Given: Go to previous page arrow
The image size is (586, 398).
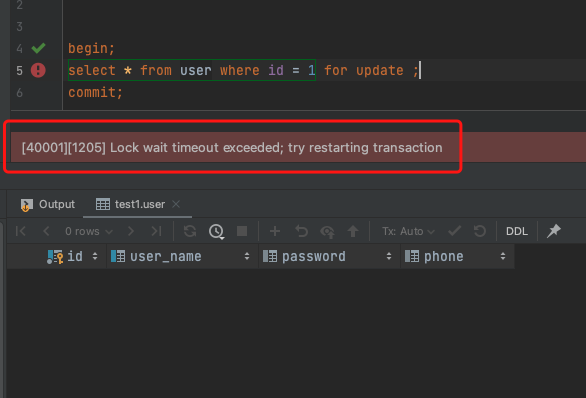Looking at the screenshot, I should click(46, 231).
